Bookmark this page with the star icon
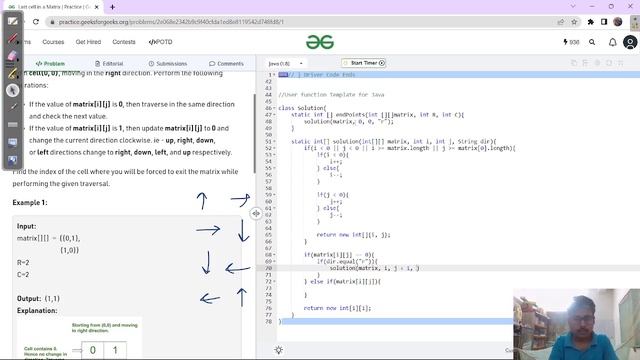640x360 pixels. [x=574, y=22]
